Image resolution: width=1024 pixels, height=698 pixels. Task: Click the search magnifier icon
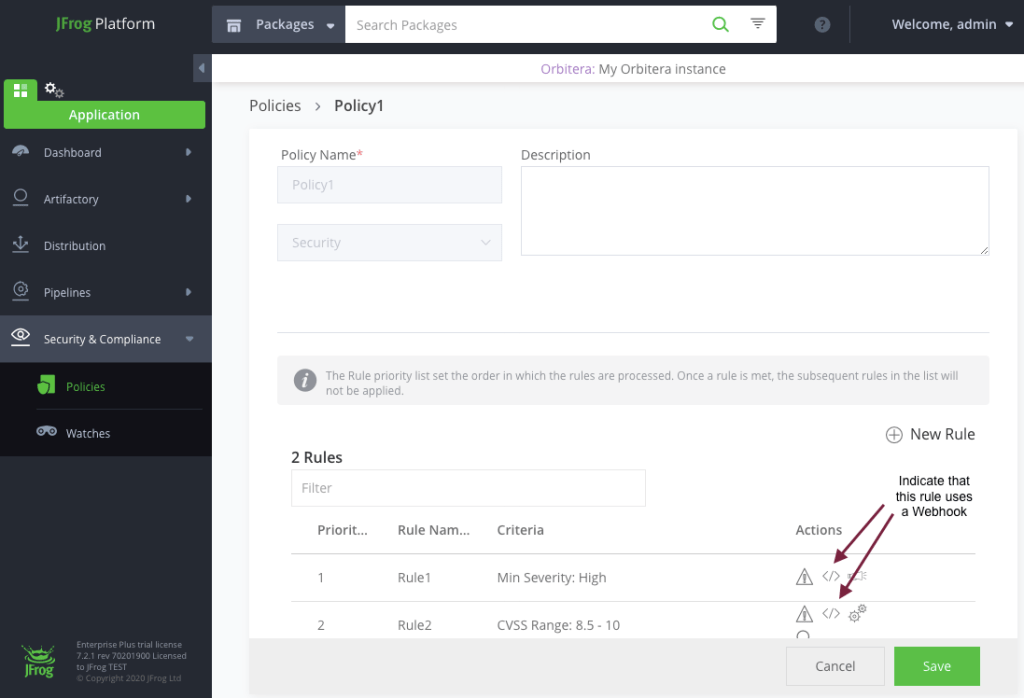click(x=720, y=24)
